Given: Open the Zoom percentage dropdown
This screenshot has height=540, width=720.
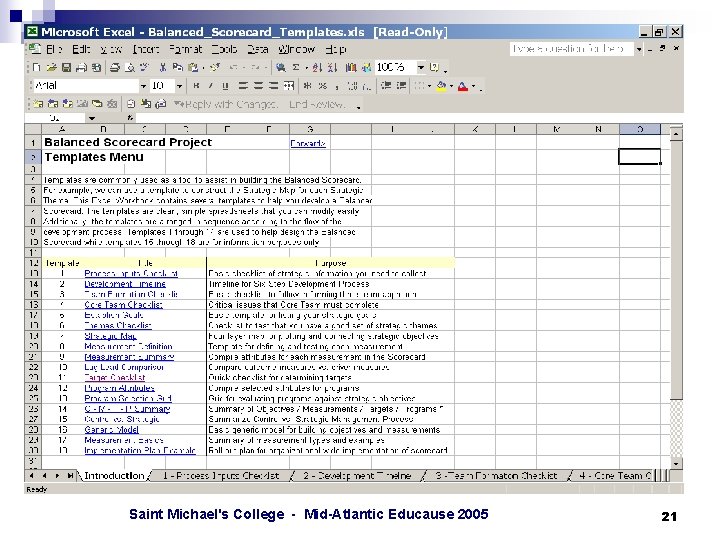Looking at the screenshot, I should coord(421,68).
